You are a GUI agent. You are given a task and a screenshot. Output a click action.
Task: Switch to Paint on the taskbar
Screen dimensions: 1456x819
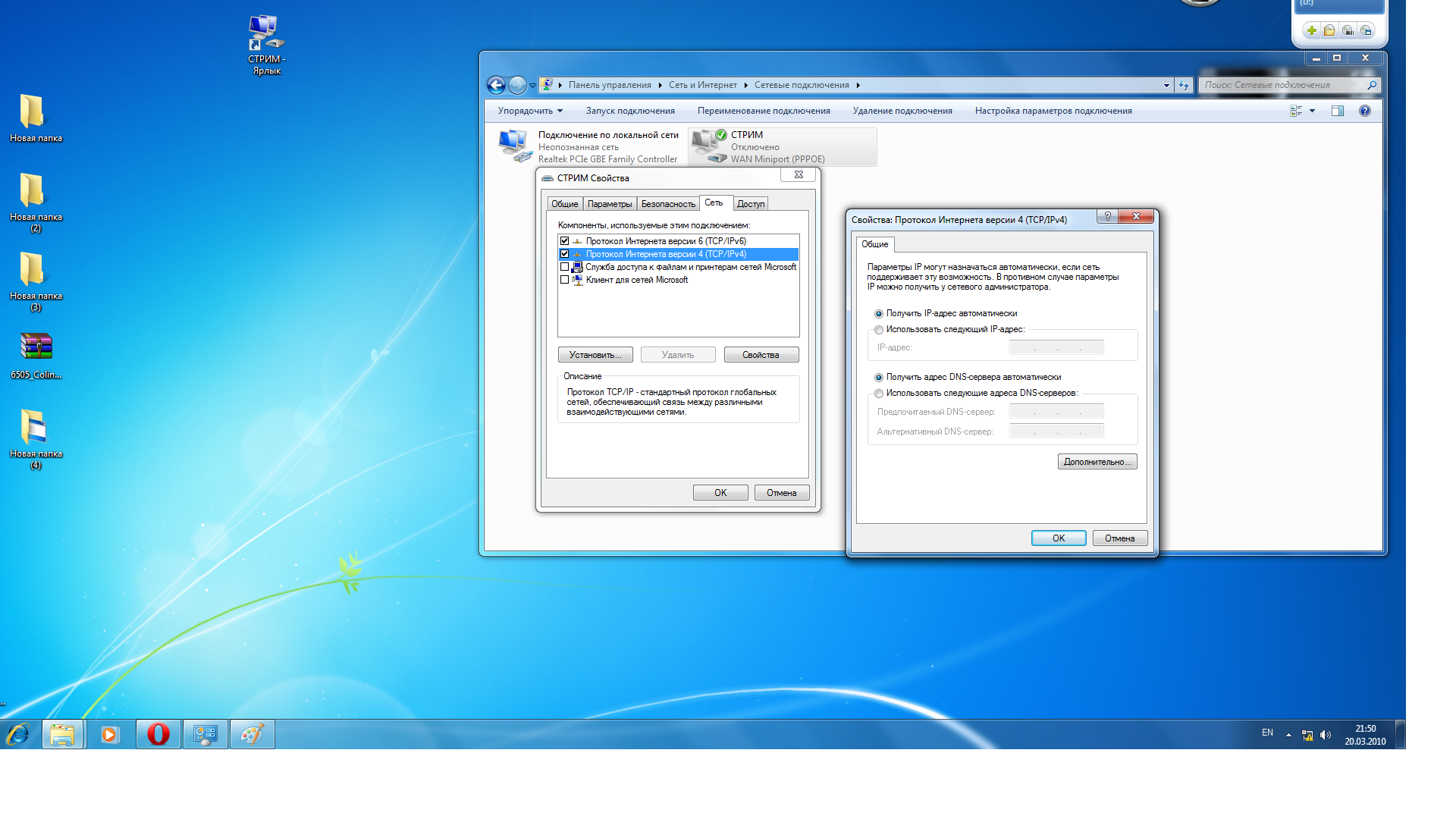click(x=252, y=734)
